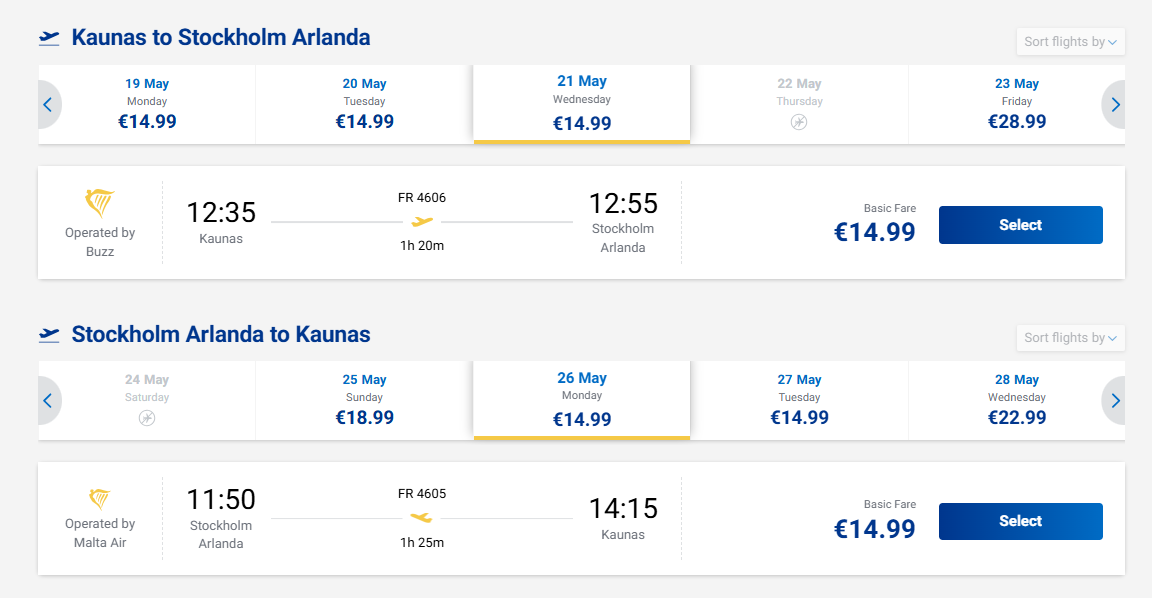Open Sort flights by for outbound flights
The image size is (1152, 598).
point(1070,42)
